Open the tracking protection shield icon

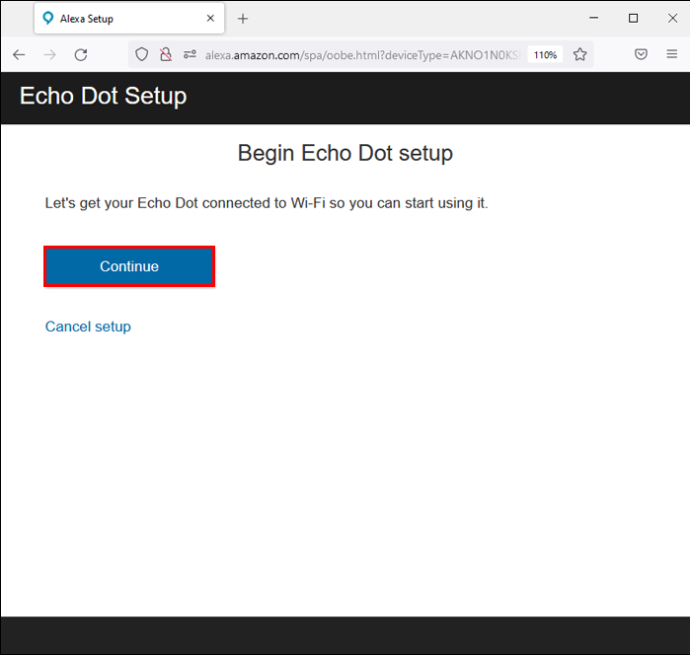[x=141, y=55]
